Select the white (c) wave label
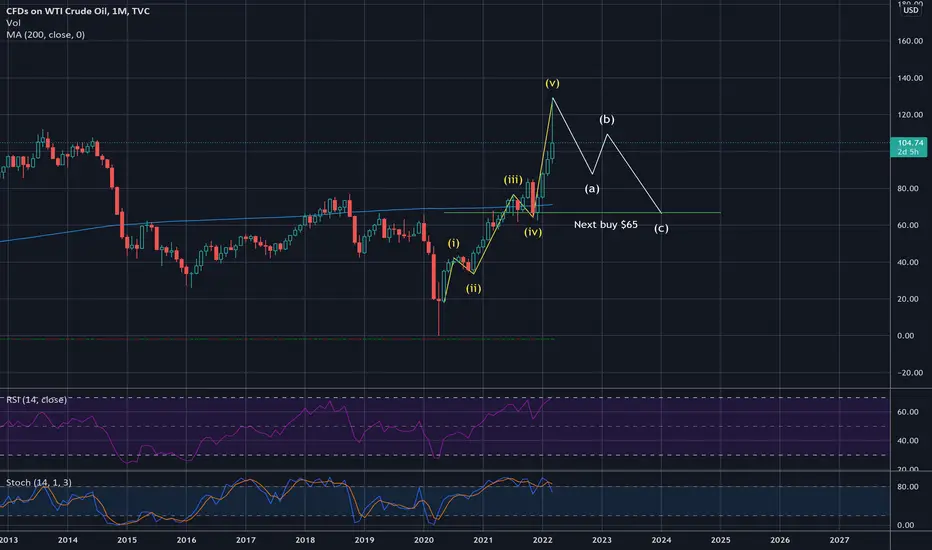The image size is (932, 550). tap(661, 228)
